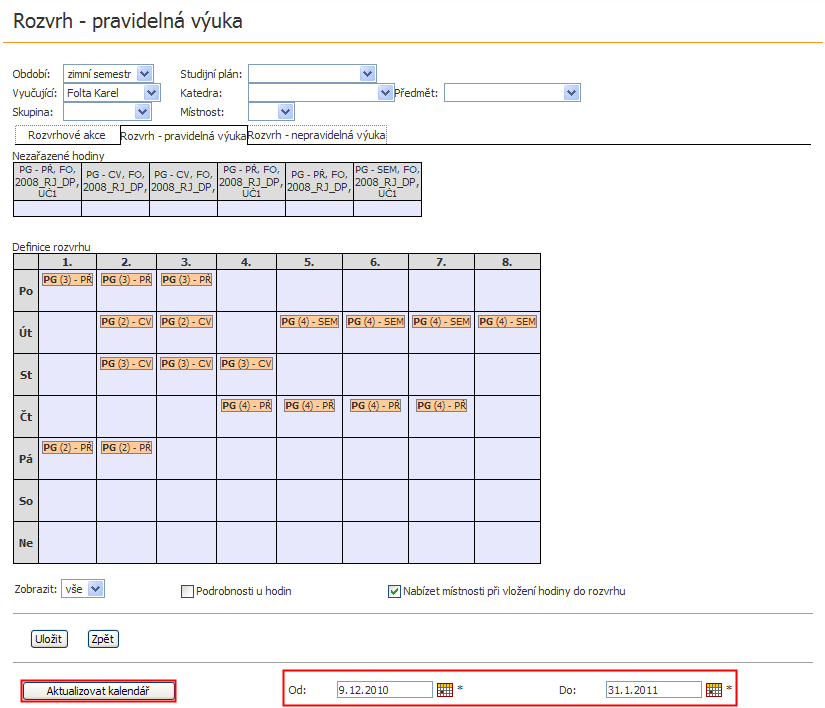Select PG (3) - PŘ in Monday period 2
This screenshot has width=825, height=708.
127,279
